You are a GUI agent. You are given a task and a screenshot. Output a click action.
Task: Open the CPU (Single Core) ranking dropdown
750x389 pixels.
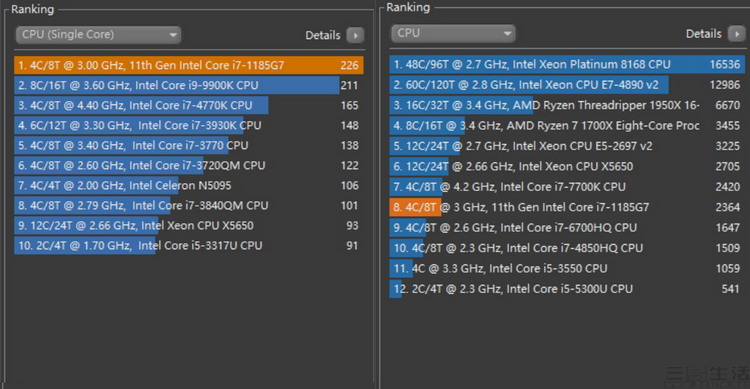[98, 35]
